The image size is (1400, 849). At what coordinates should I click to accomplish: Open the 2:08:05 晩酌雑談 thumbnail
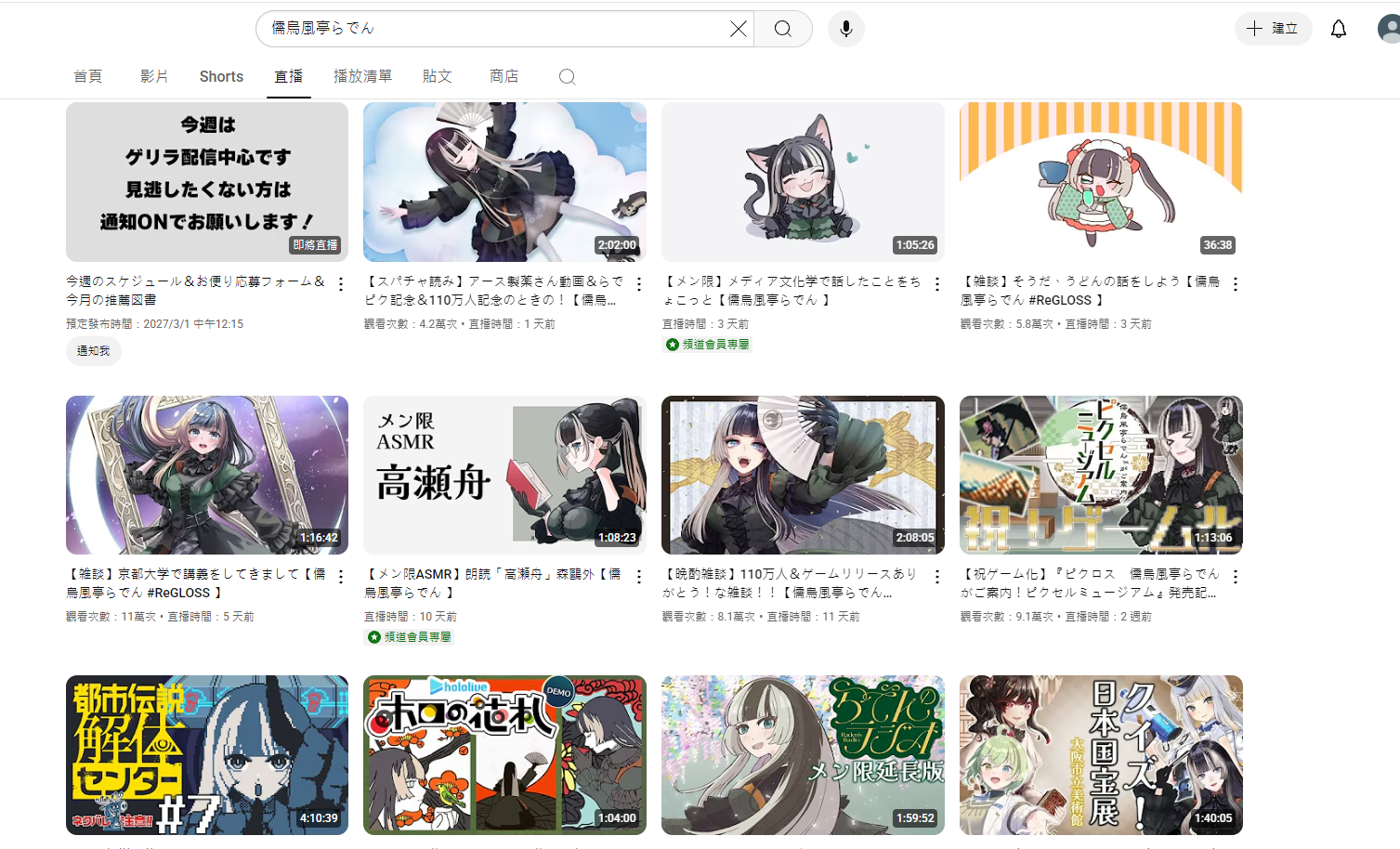click(803, 475)
